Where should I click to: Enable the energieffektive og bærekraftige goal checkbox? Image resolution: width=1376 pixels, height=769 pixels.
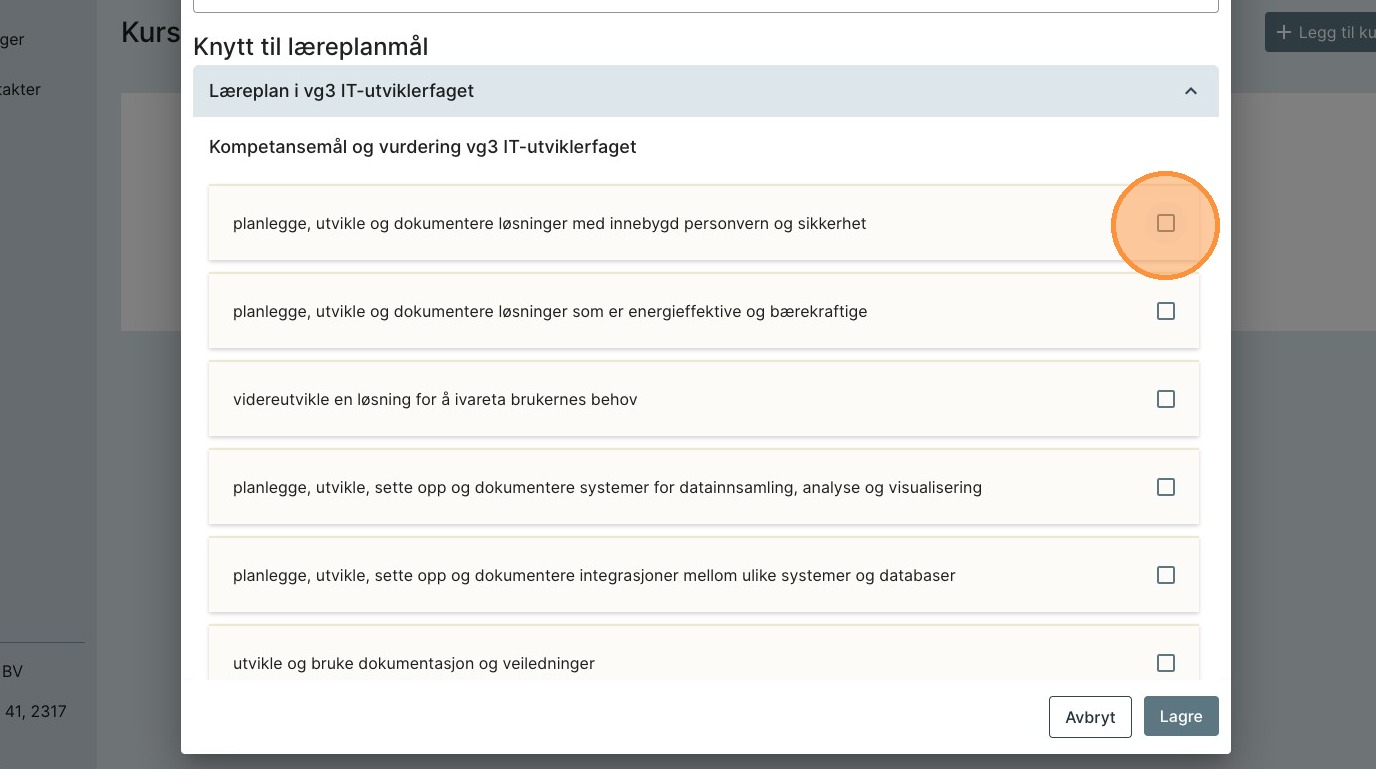coord(1165,311)
